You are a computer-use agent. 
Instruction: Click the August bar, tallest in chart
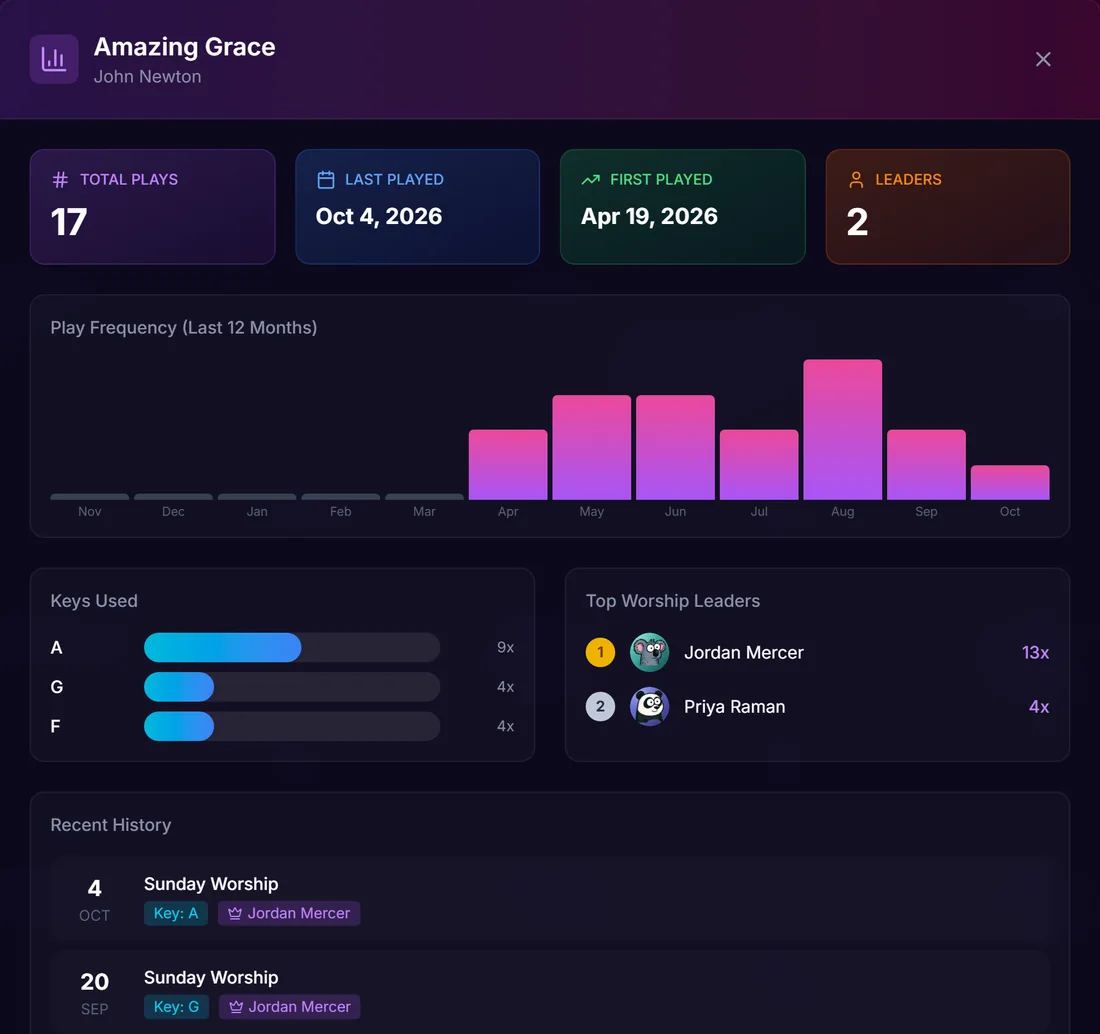click(x=843, y=429)
